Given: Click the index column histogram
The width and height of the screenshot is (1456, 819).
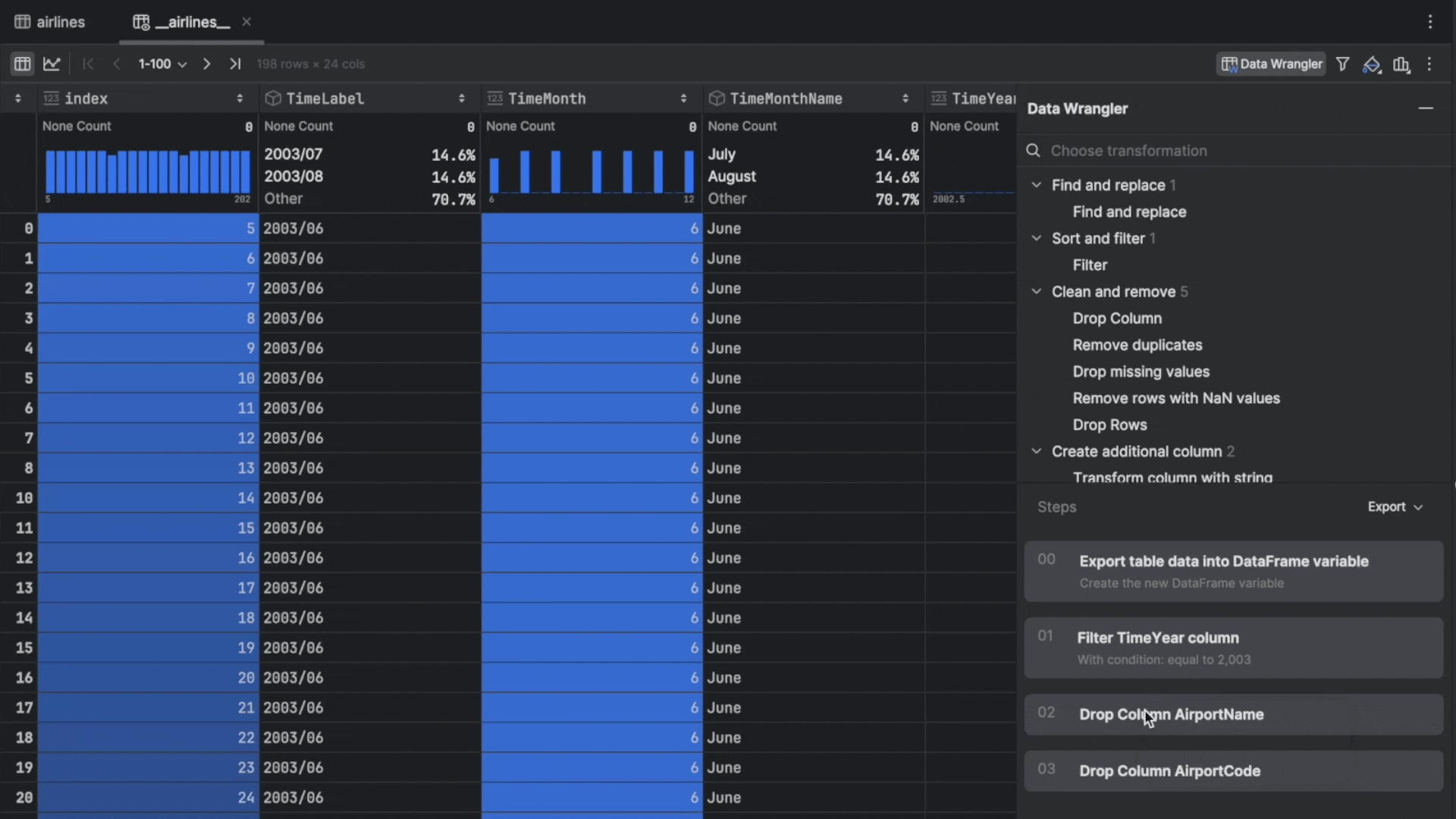Looking at the screenshot, I should (x=147, y=171).
